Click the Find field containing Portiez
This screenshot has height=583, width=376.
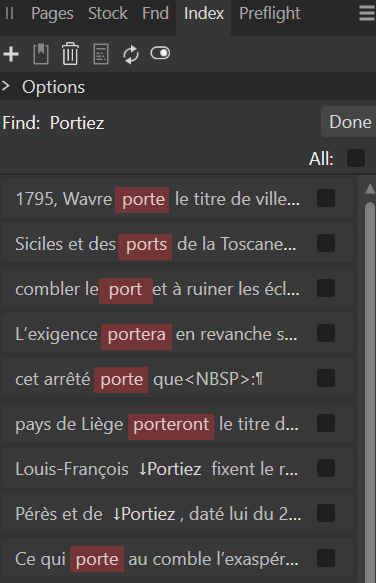(x=77, y=123)
